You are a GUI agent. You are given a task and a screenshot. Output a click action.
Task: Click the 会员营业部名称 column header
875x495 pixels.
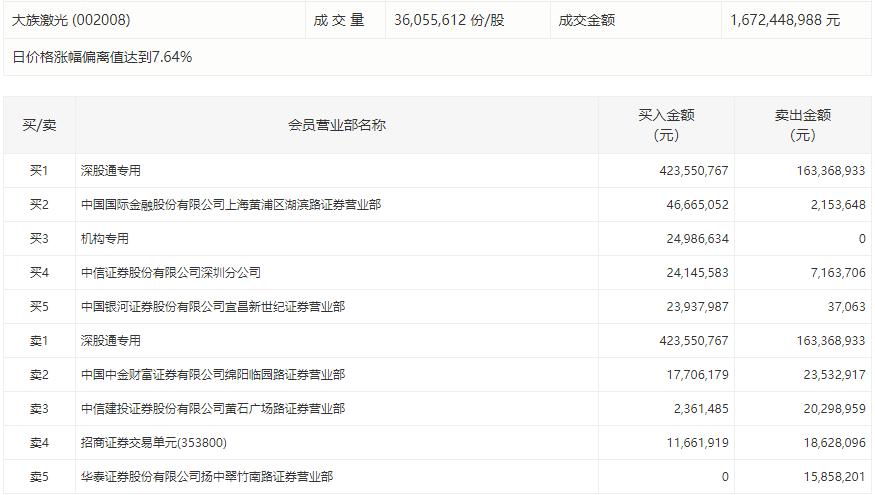(x=336, y=125)
